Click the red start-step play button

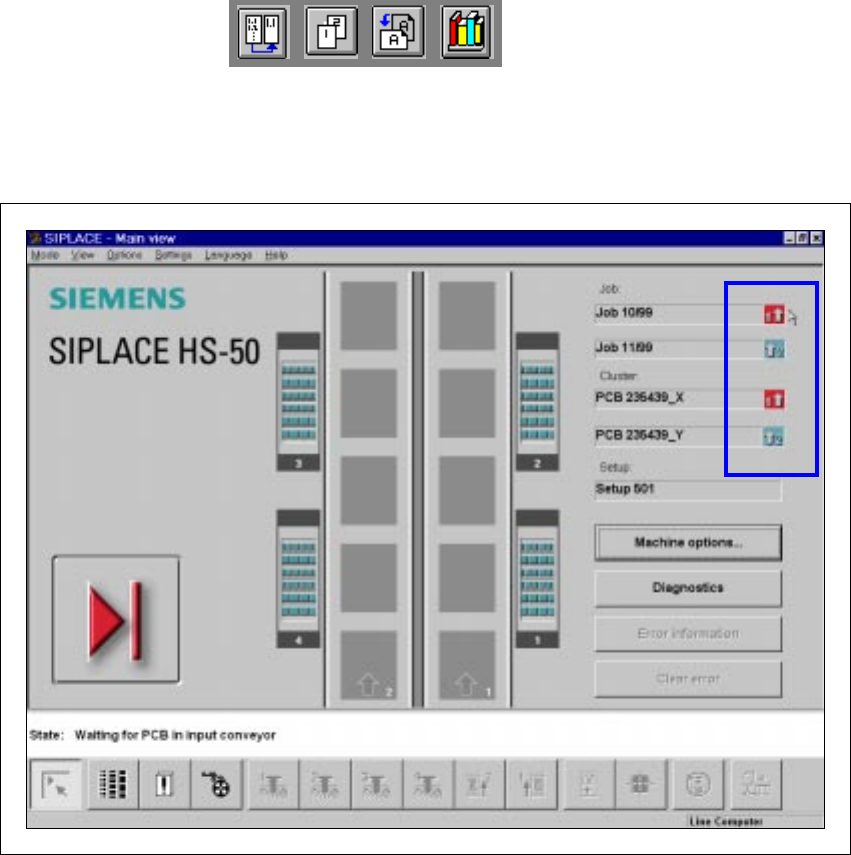tap(116, 619)
